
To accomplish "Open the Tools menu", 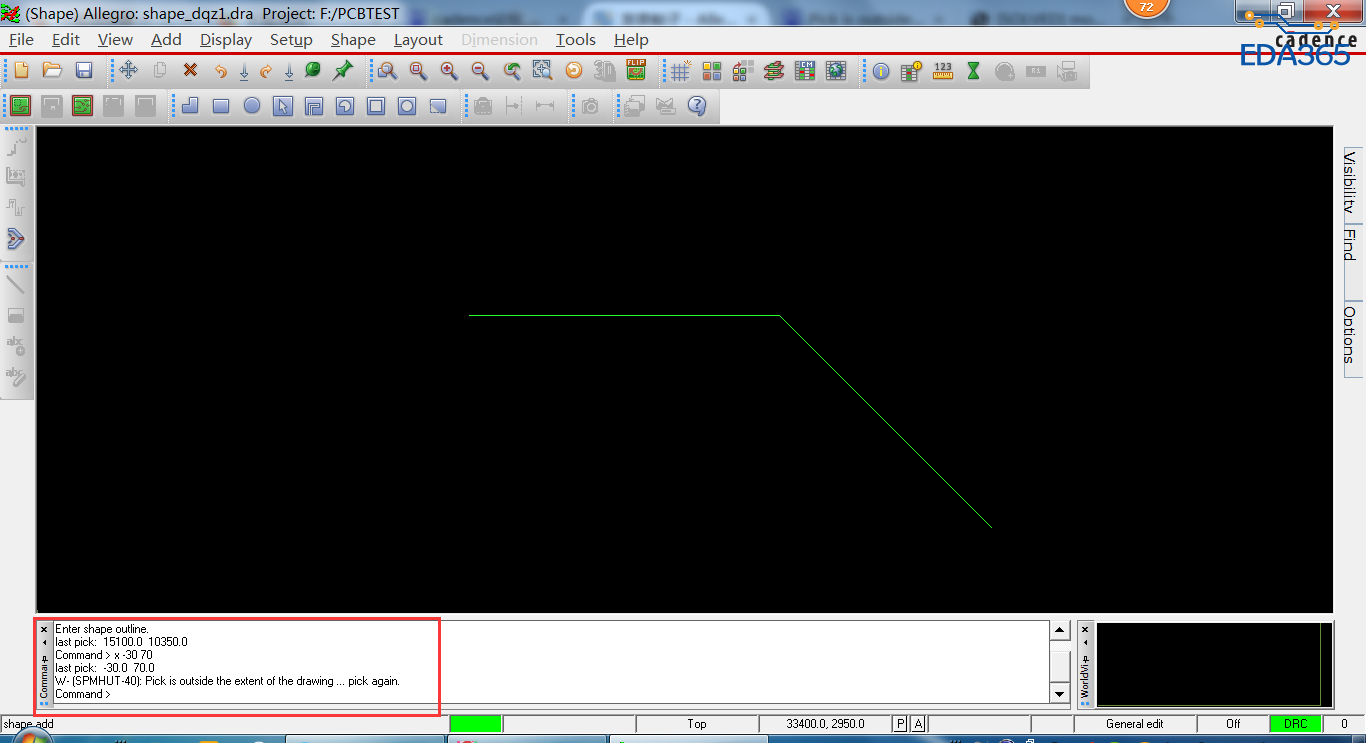I will point(576,40).
